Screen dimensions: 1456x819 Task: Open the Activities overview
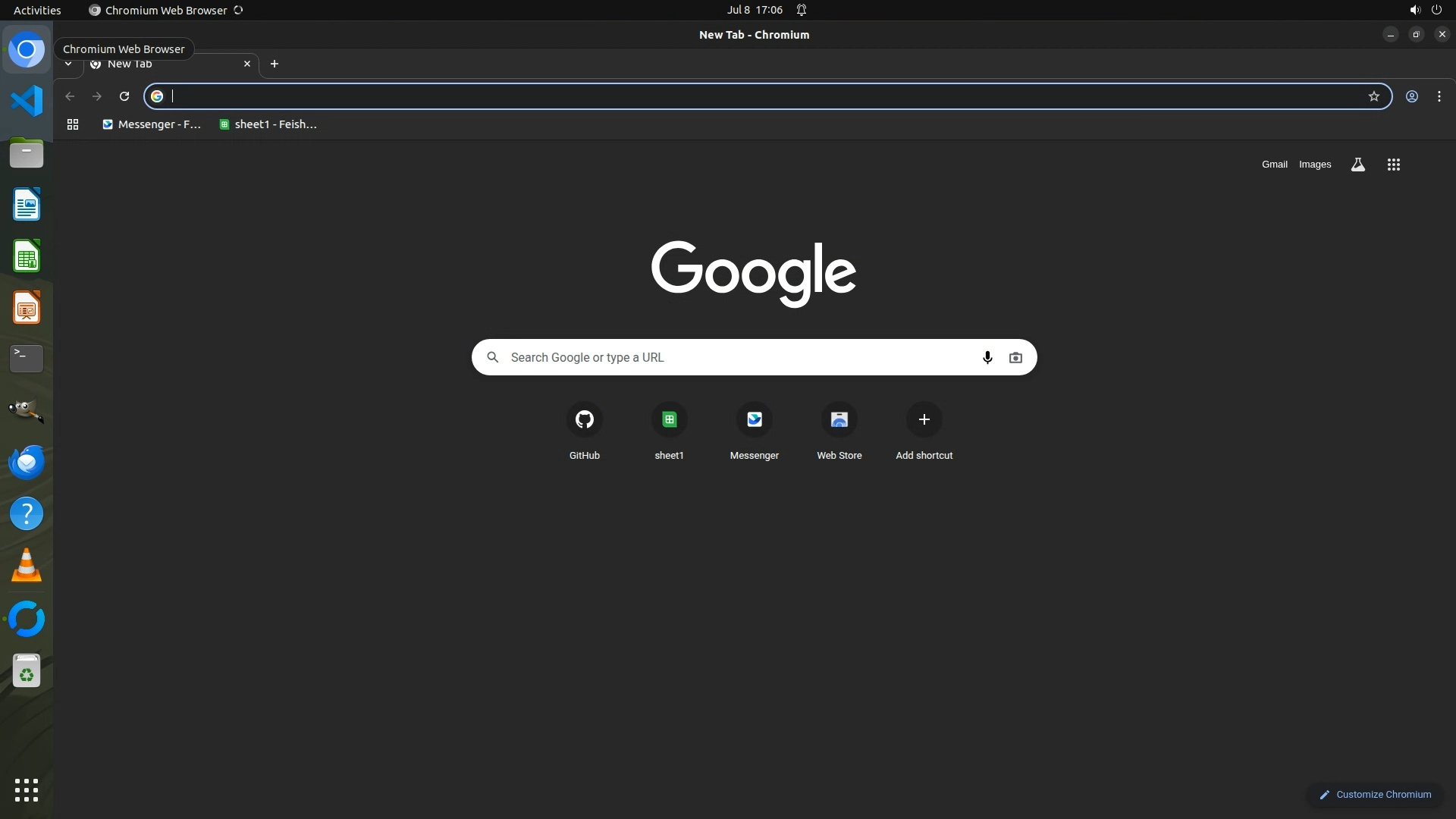point(37,10)
